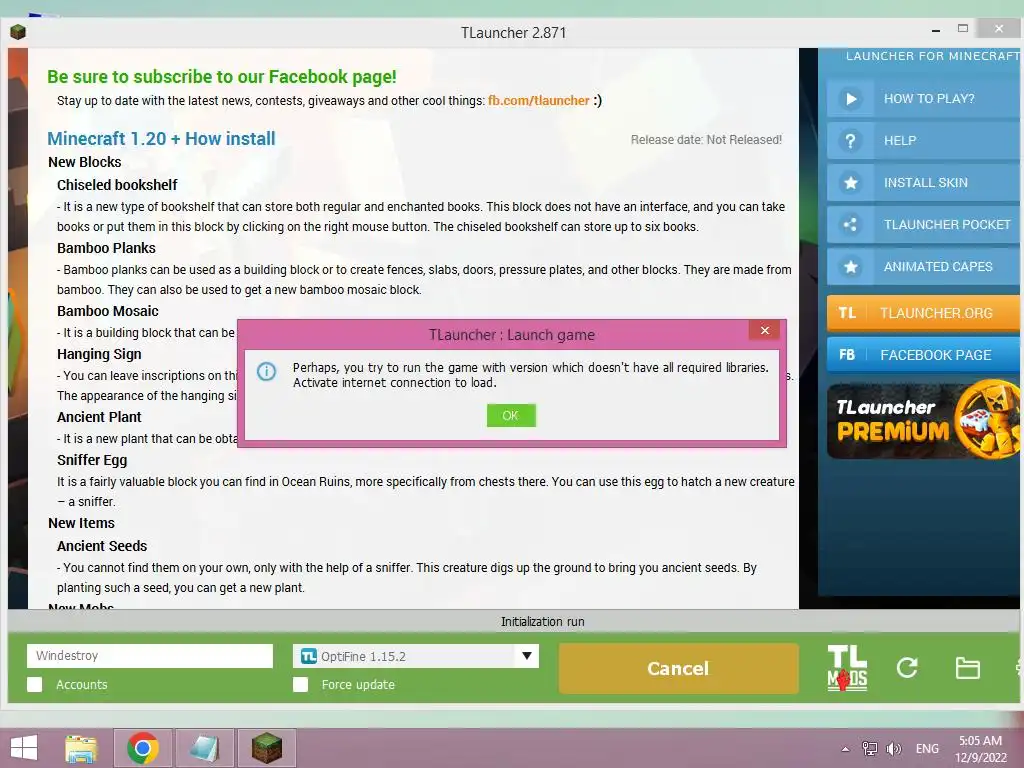This screenshot has width=1024, height=768.
Task: Click the TLauncher Premium banner
Action: (923, 420)
